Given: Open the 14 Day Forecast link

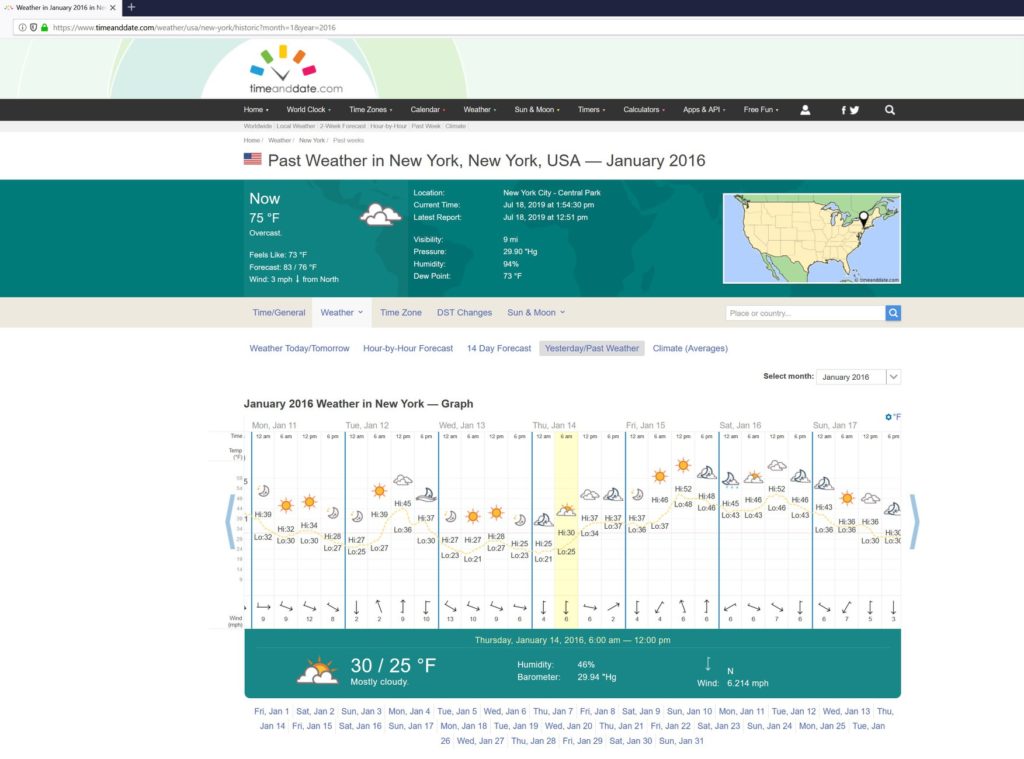Looking at the screenshot, I should (x=499, y=349).
